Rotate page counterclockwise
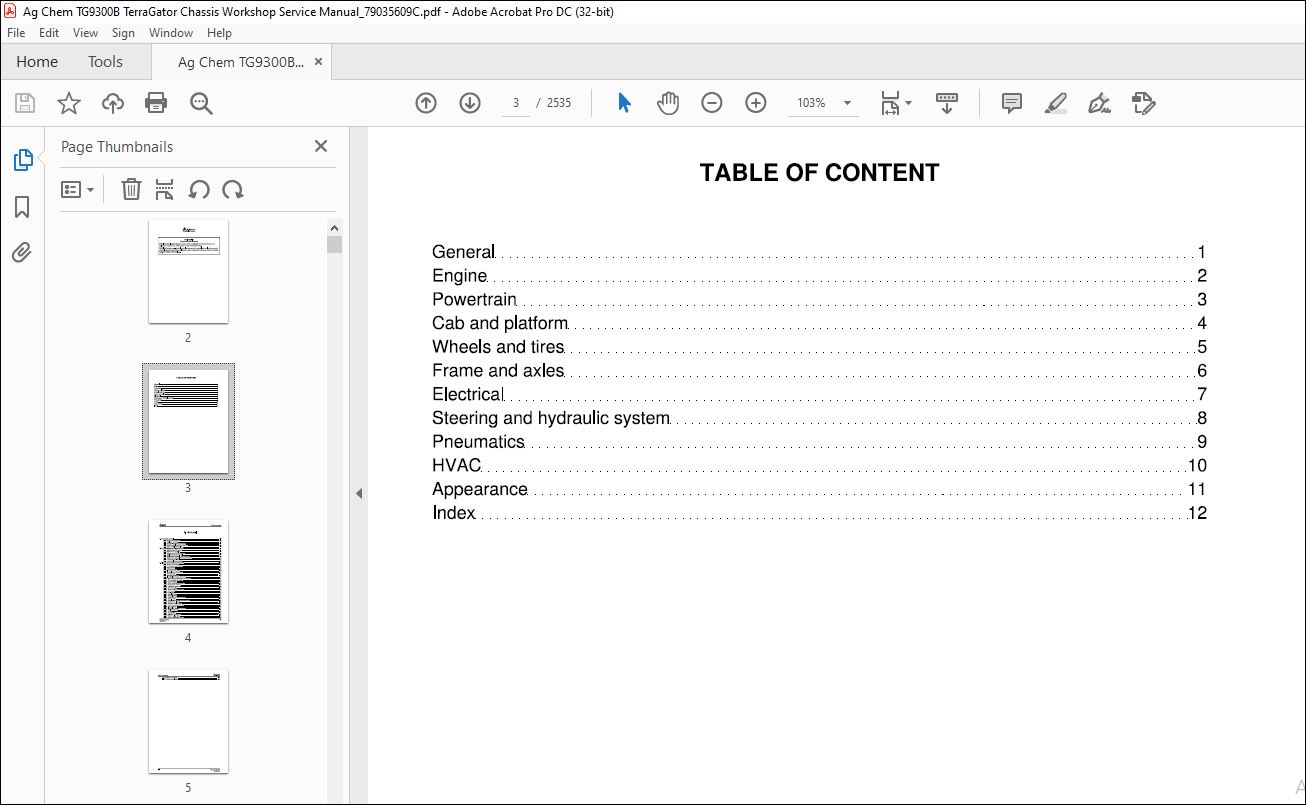1306x805 pixels. click(x=199, y=189)
